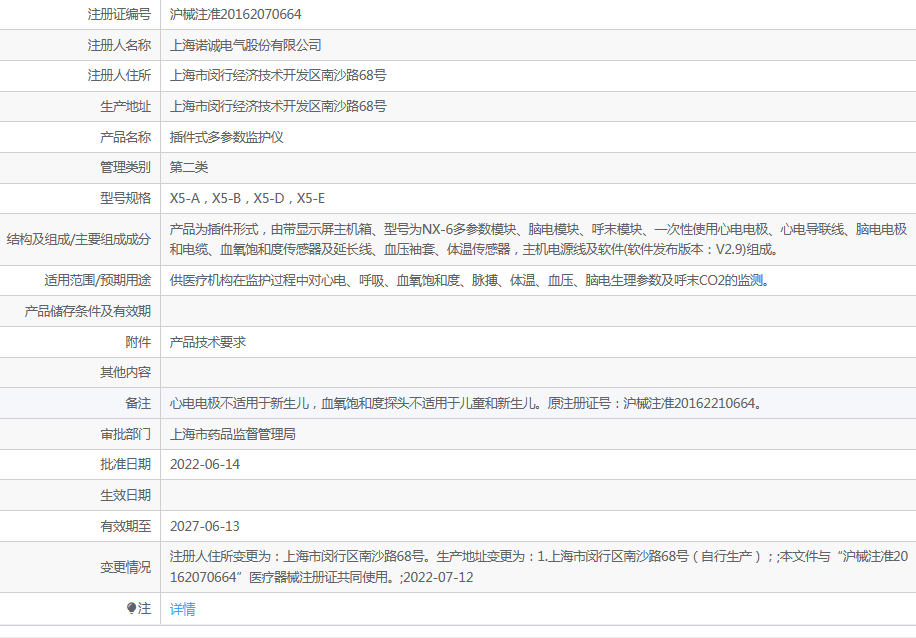Click registrant name 上海诺诚电气股份有限公司

click(x=245, y=45)
